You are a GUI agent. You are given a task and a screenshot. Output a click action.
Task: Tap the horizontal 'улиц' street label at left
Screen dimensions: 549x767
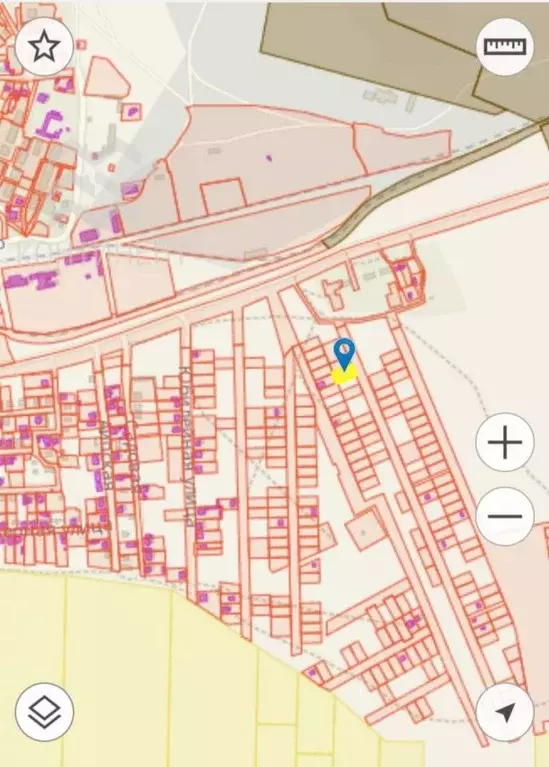(x=54, y=529)
